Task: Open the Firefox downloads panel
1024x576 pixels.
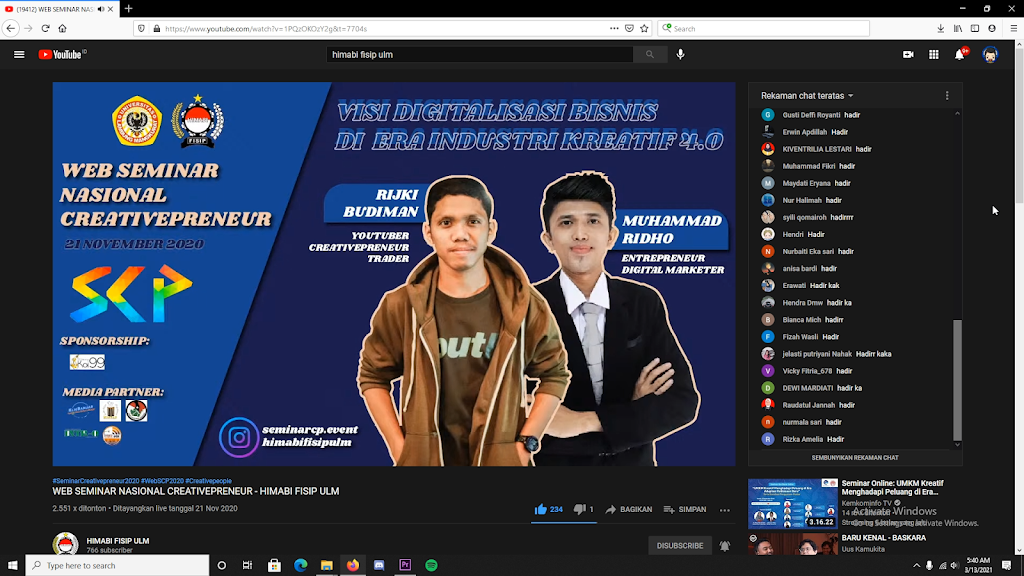Action: click(x=940, y=29)
